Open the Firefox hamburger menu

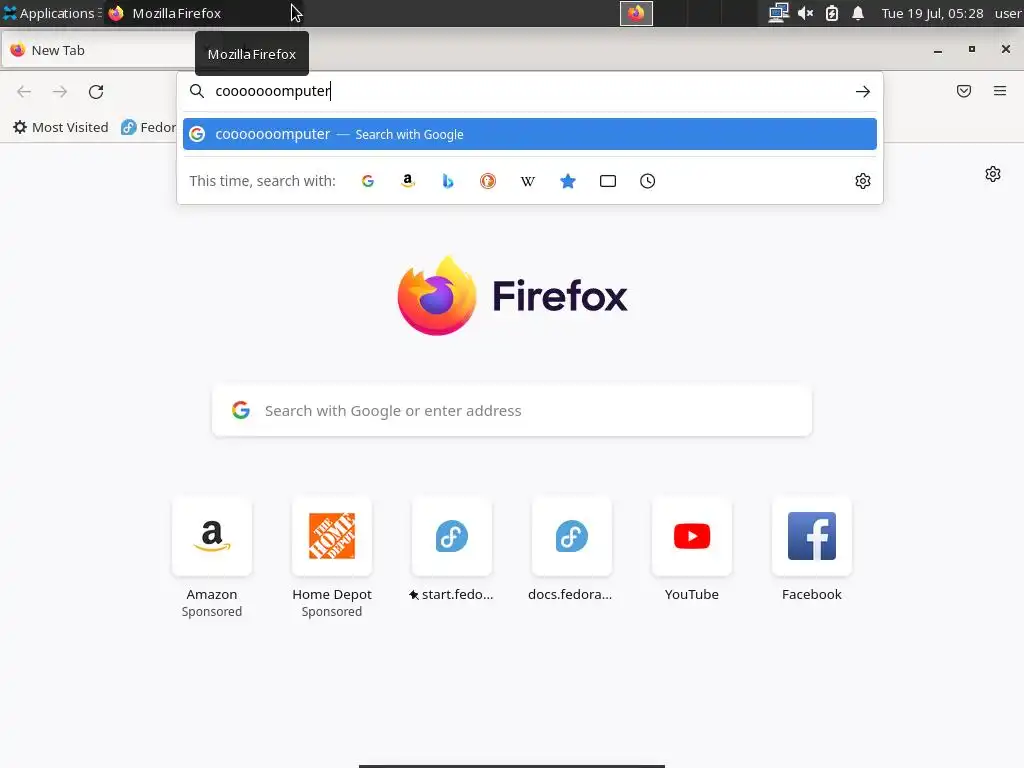[x=1000, y=91]
